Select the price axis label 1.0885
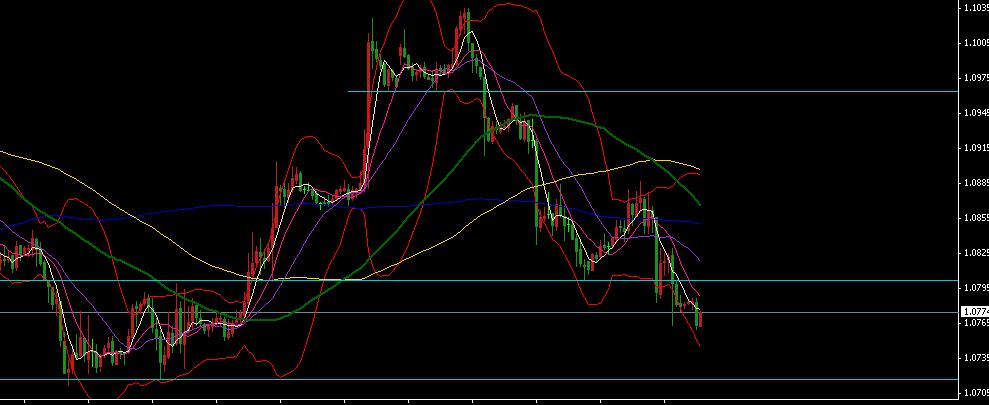Screen dimensions: 989x405 coord(976,183)
